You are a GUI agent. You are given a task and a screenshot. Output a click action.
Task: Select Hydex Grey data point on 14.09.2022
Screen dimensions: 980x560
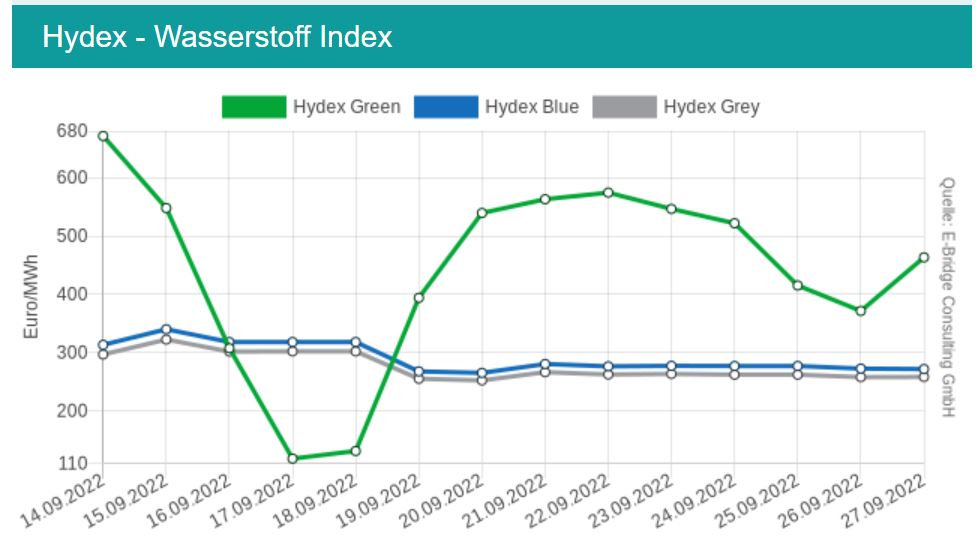tap(103, 354)
